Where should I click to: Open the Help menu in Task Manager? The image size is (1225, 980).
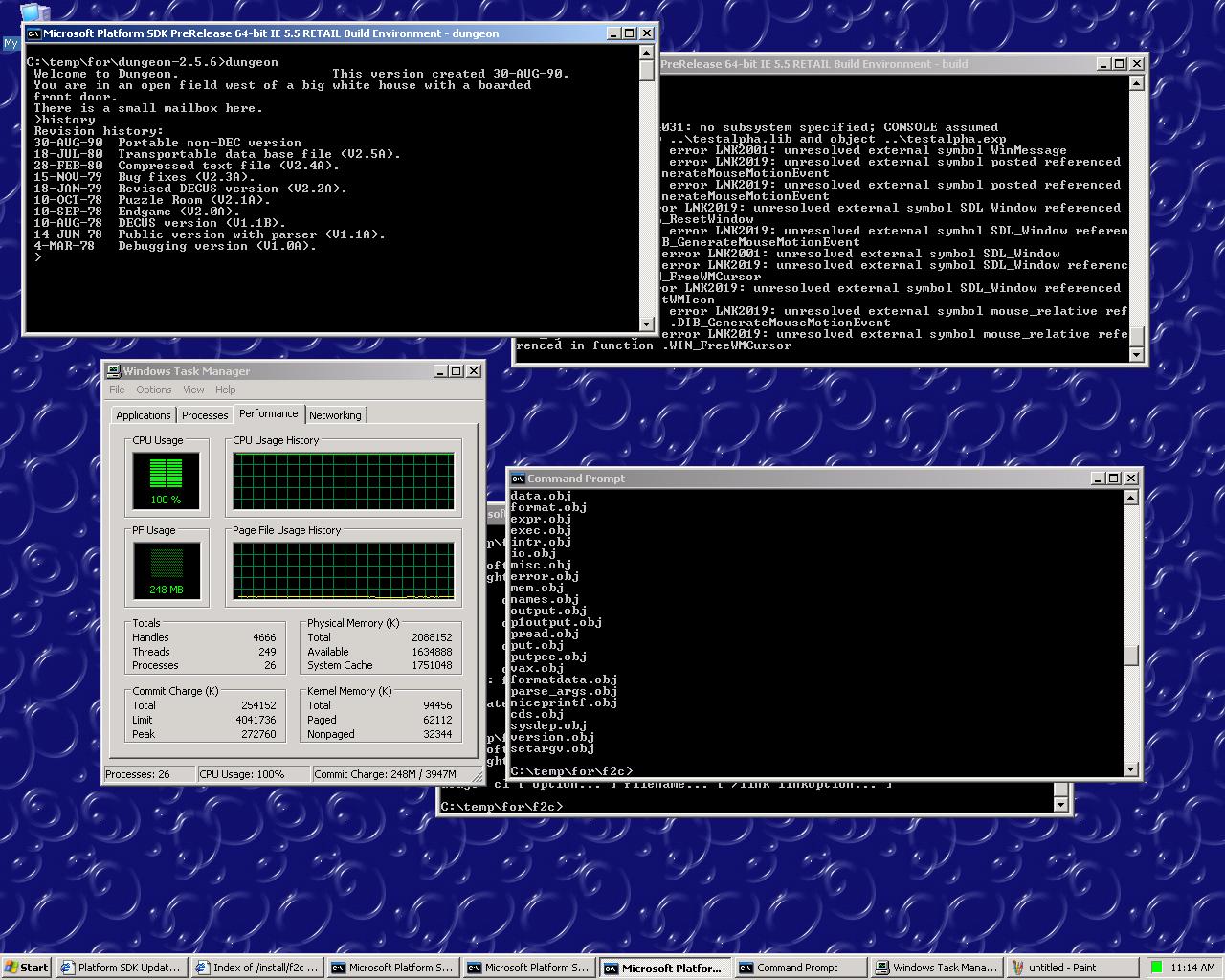click(x=225, y=390)
